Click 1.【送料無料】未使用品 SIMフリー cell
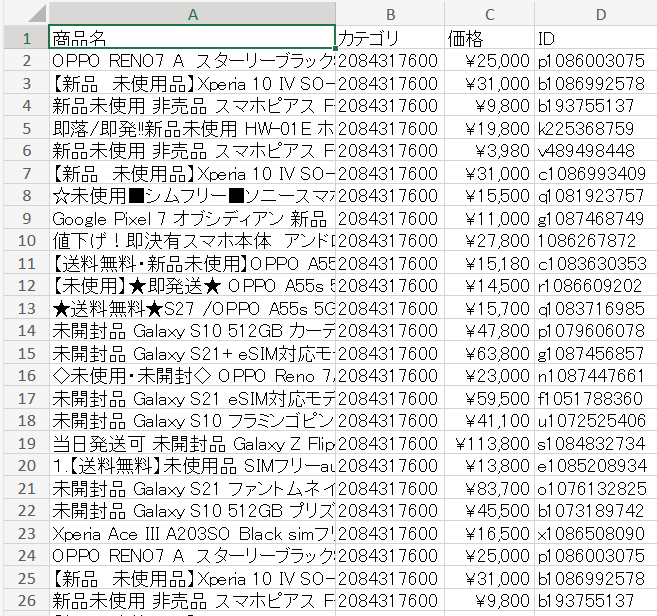The height and width of the screenshot is (616, 657). pos(192,466)
